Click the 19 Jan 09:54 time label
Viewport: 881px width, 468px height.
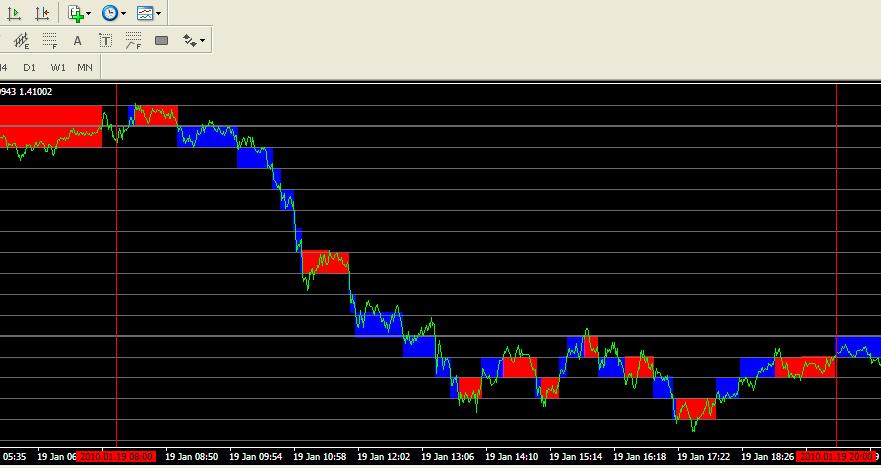click(256, 456)
